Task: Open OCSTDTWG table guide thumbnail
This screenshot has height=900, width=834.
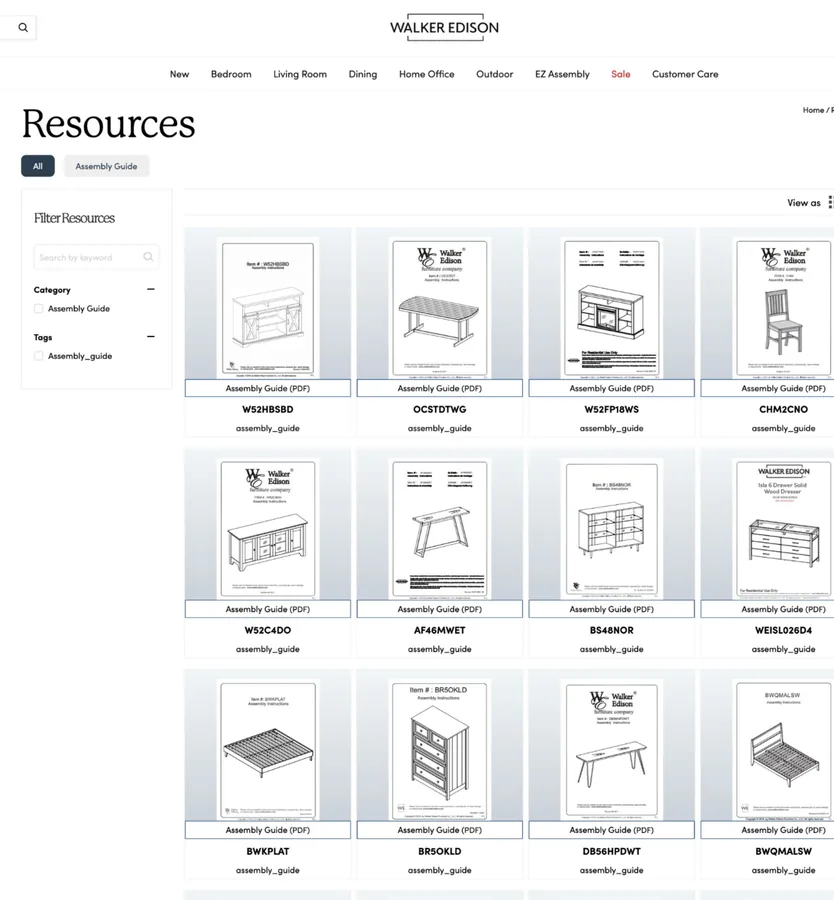Action: tap(440, 308)
